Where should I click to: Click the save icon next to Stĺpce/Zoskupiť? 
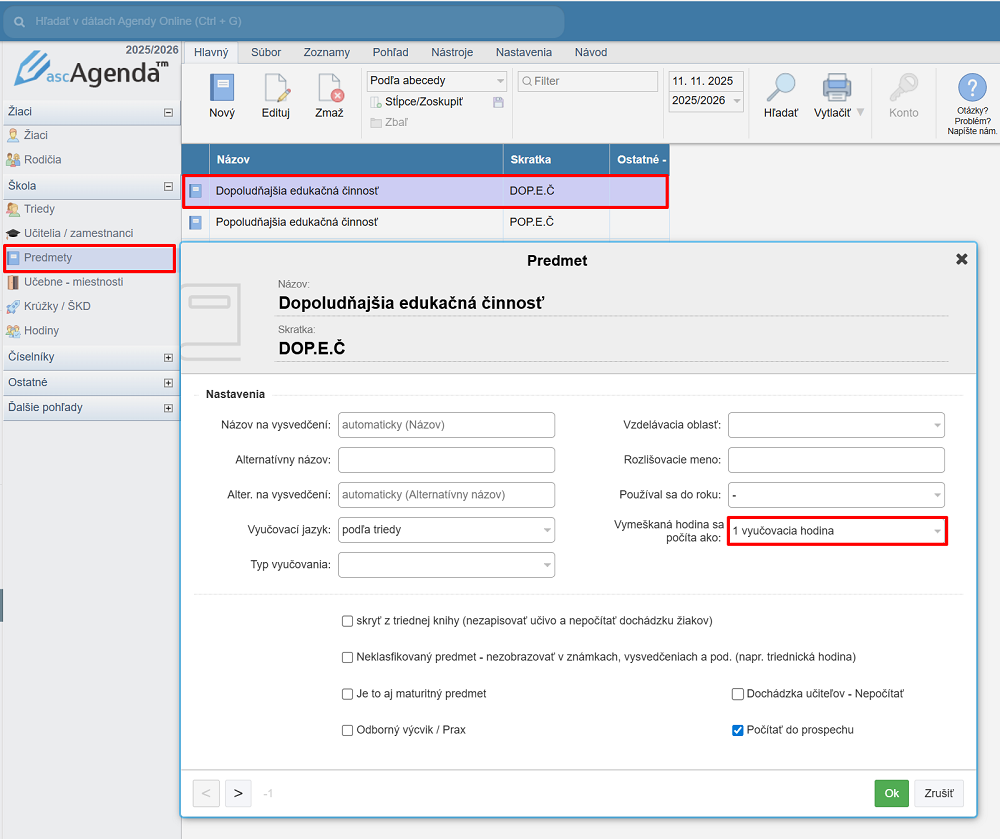[x=499, y=102]
